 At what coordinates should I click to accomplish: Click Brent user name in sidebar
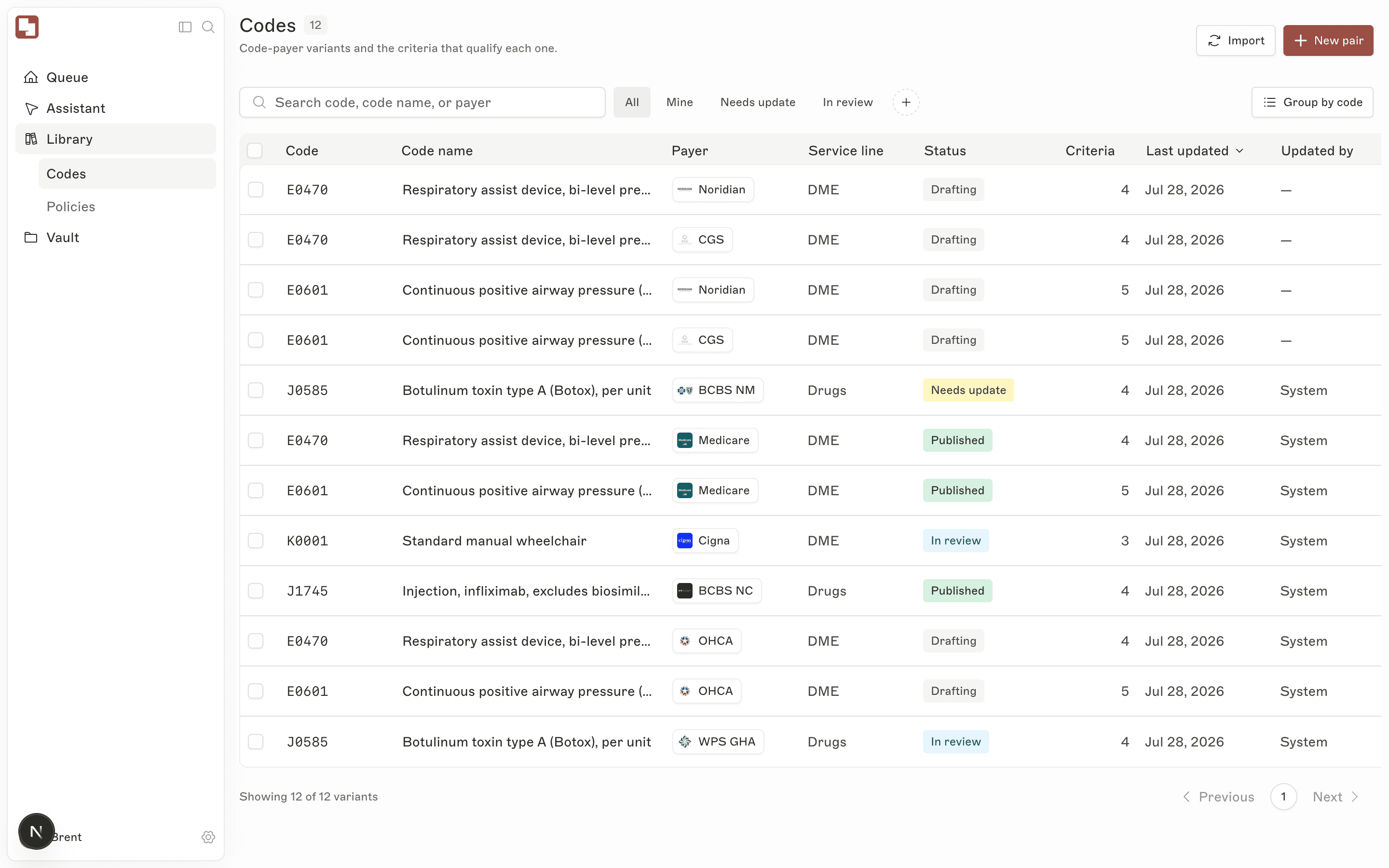click(x=68, y=837)
